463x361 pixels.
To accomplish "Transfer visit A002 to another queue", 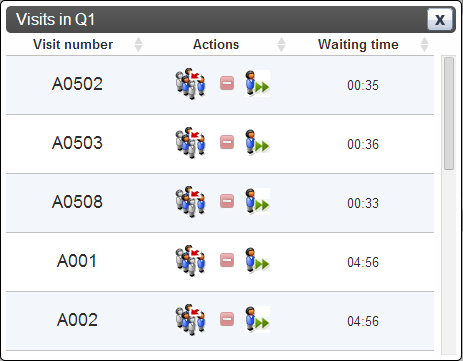I will [x=190, y=320].
